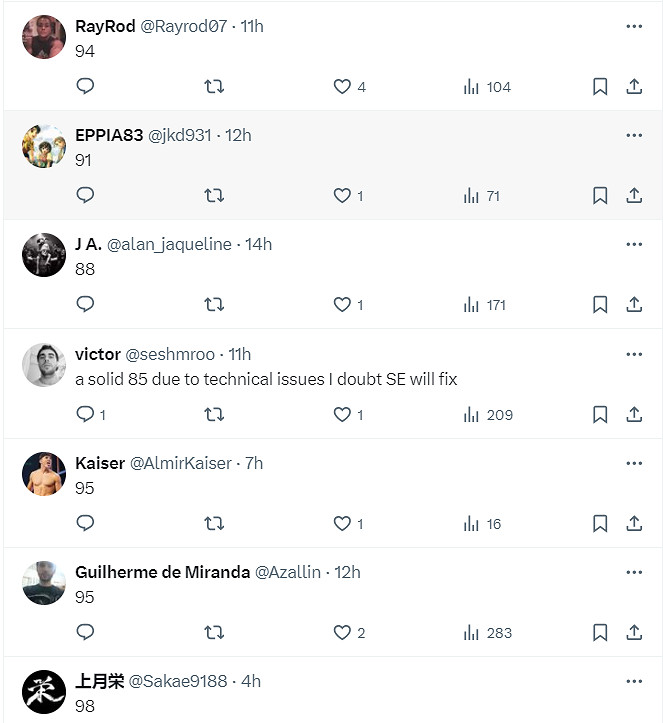This screenshot has width=663, height=723.
Task: Open more menu for 上月栄's tweet
Action: [x=634, y=681]
